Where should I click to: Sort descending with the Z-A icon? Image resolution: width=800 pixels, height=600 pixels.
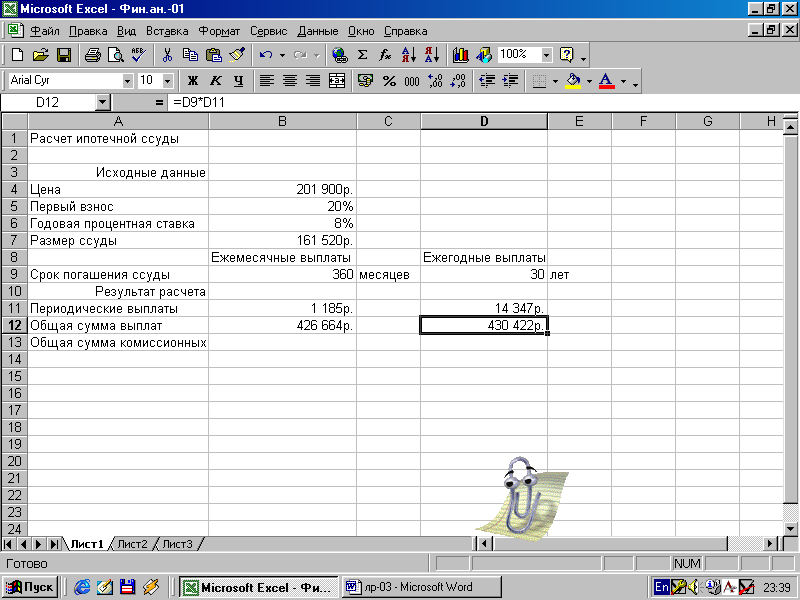(432, 55)
